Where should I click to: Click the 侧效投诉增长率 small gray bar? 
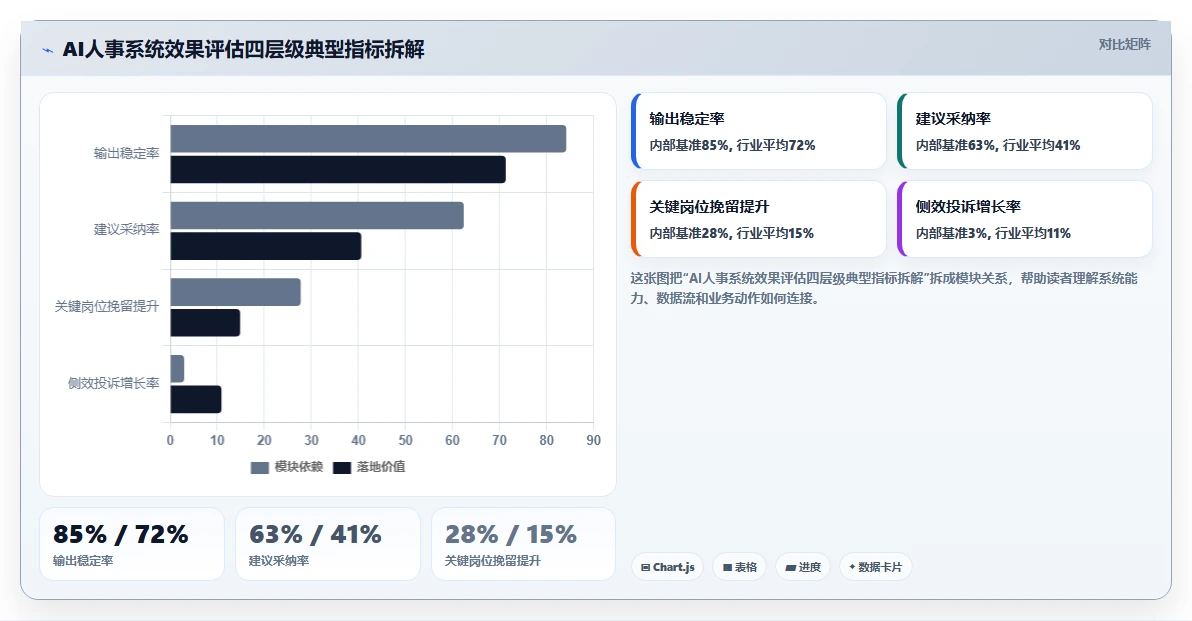177,369
